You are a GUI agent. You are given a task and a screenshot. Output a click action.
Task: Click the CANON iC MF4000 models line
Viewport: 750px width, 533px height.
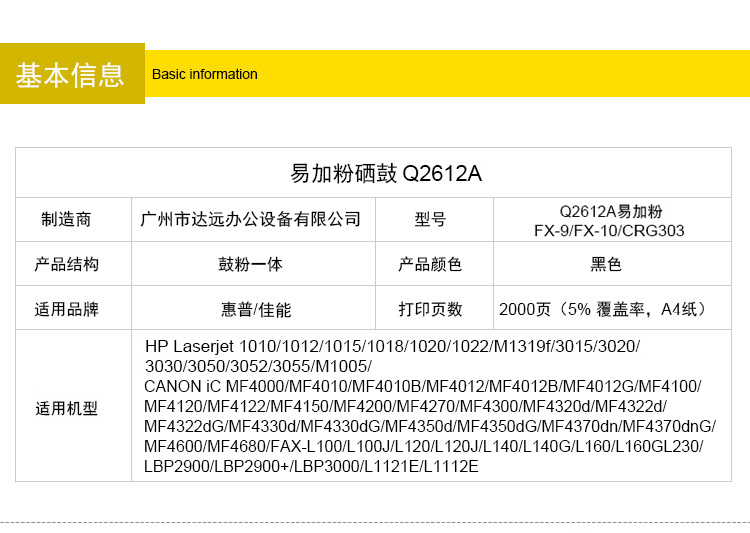point(422,387)
